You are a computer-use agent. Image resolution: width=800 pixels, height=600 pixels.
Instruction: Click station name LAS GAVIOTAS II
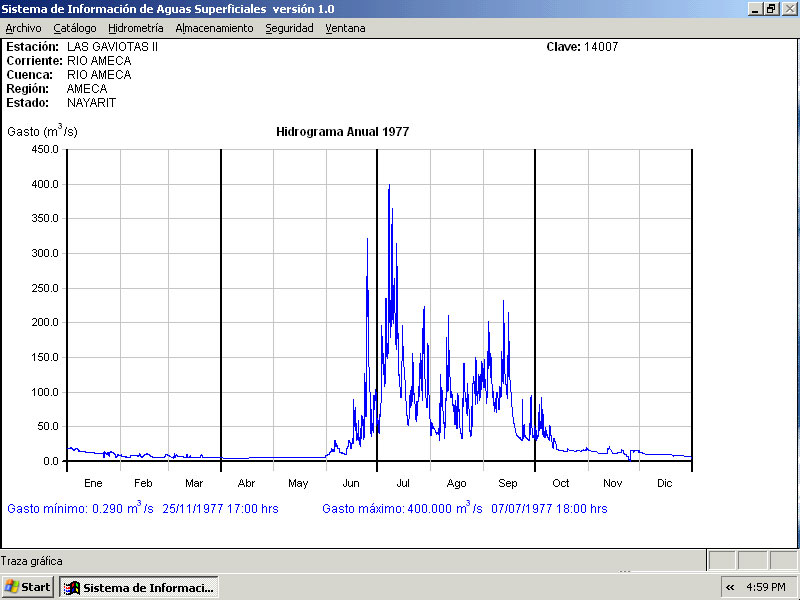112,47
